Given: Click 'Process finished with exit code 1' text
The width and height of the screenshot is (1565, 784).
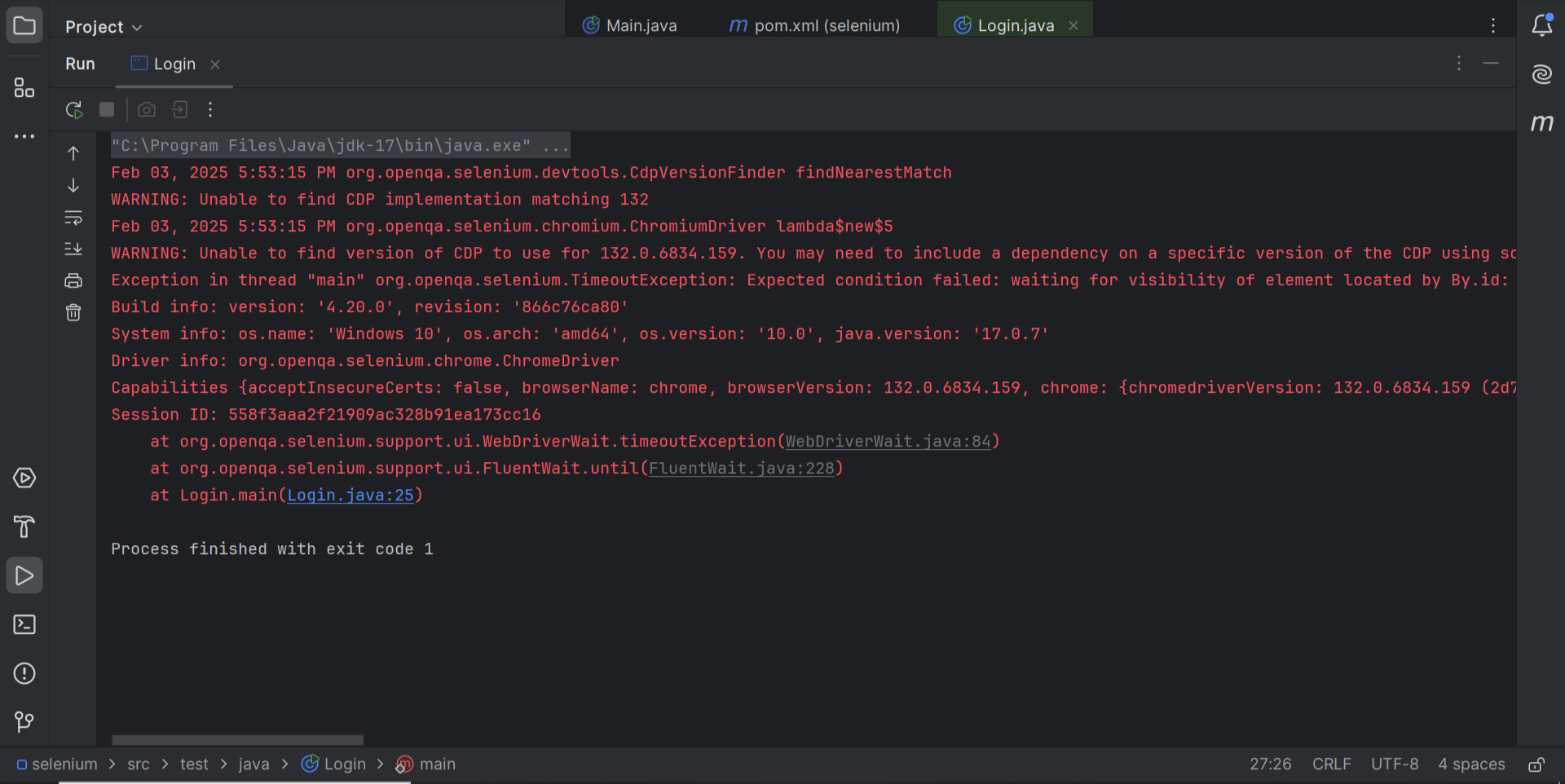Looking at the screenshot, I should click(x=272, y=548).
